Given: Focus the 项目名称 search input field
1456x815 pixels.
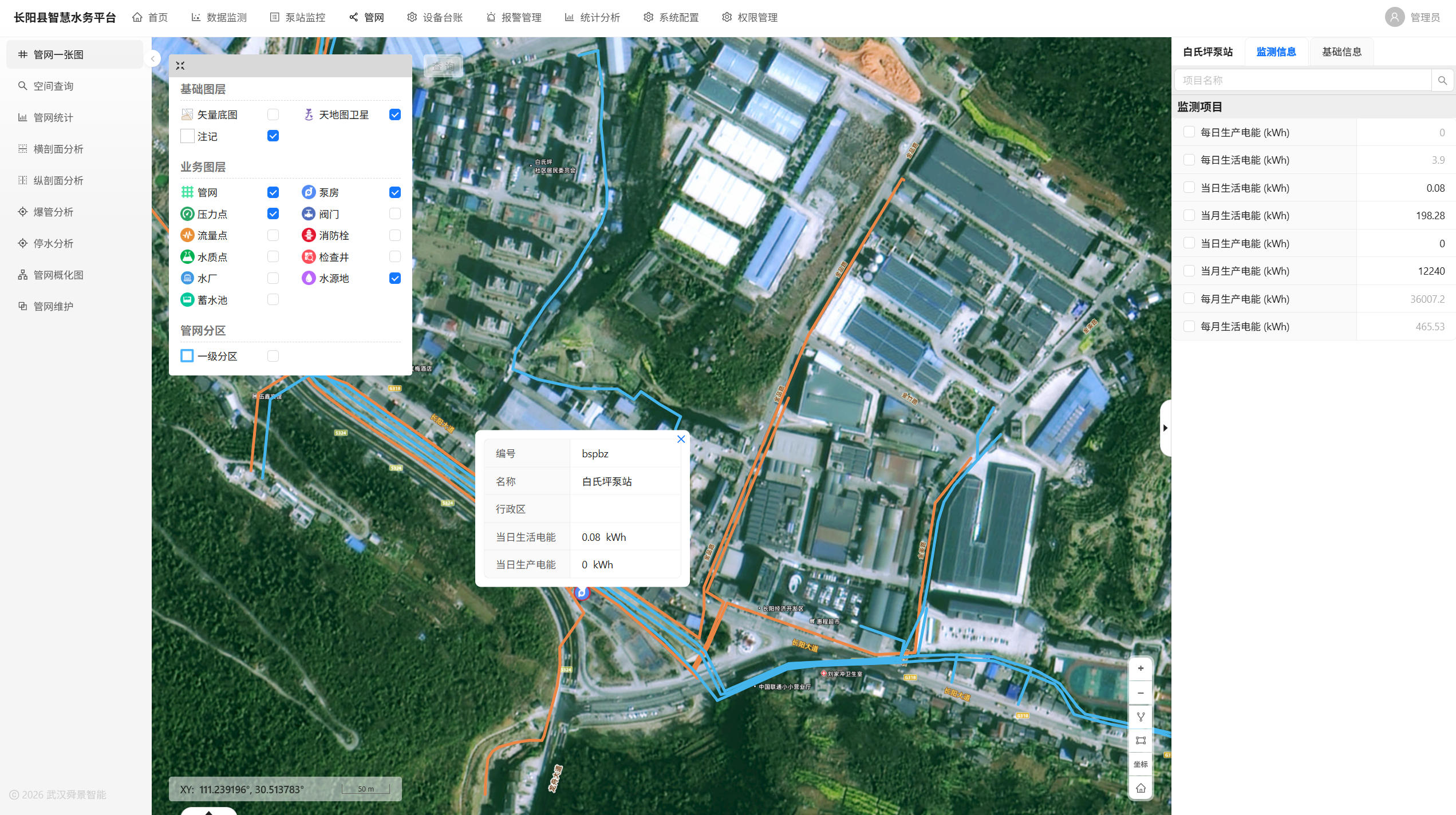Looking at the screenshot, I should tap(1303, 81).
